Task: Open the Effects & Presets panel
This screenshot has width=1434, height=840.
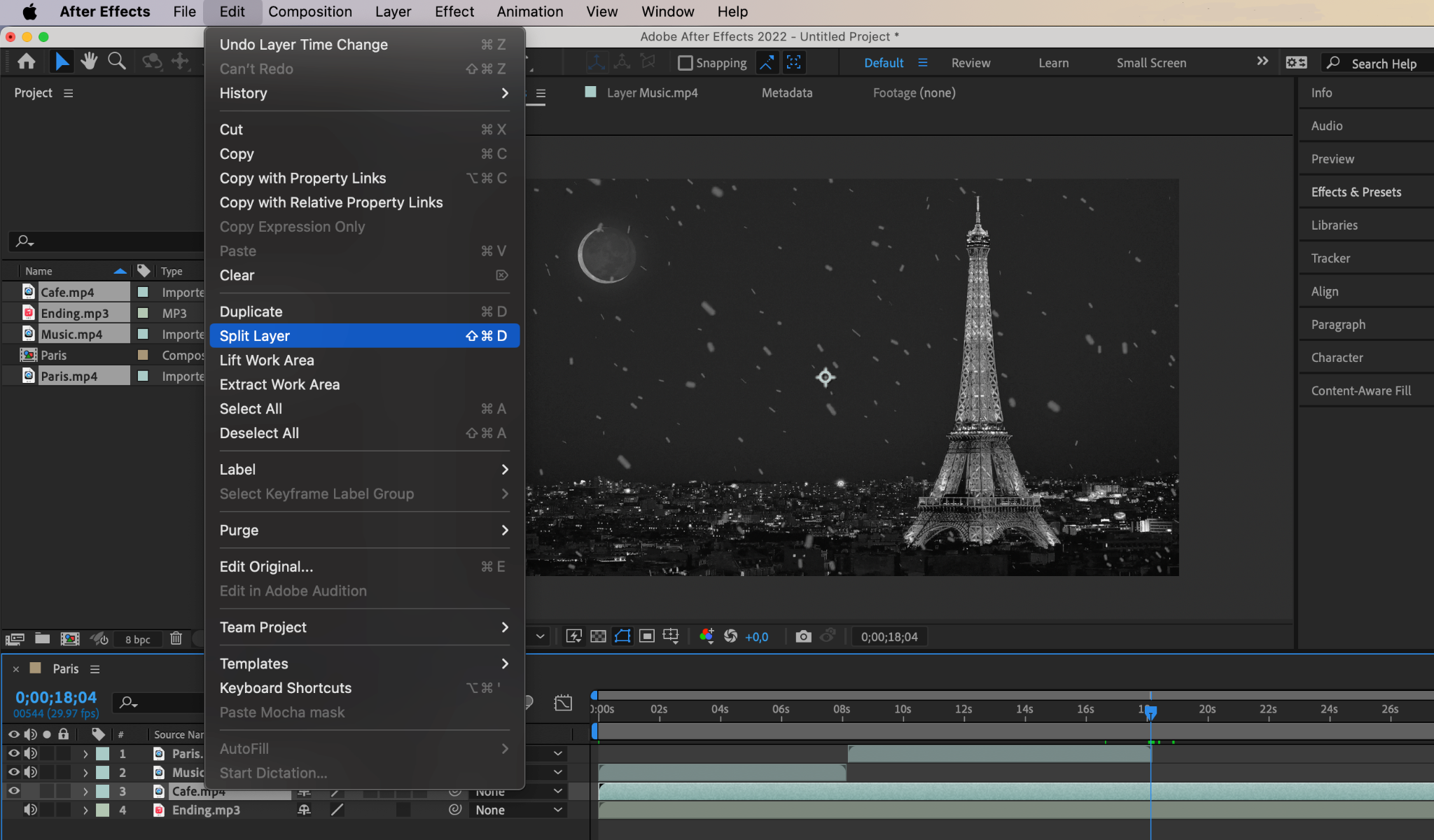Action: pos(1356,192)
